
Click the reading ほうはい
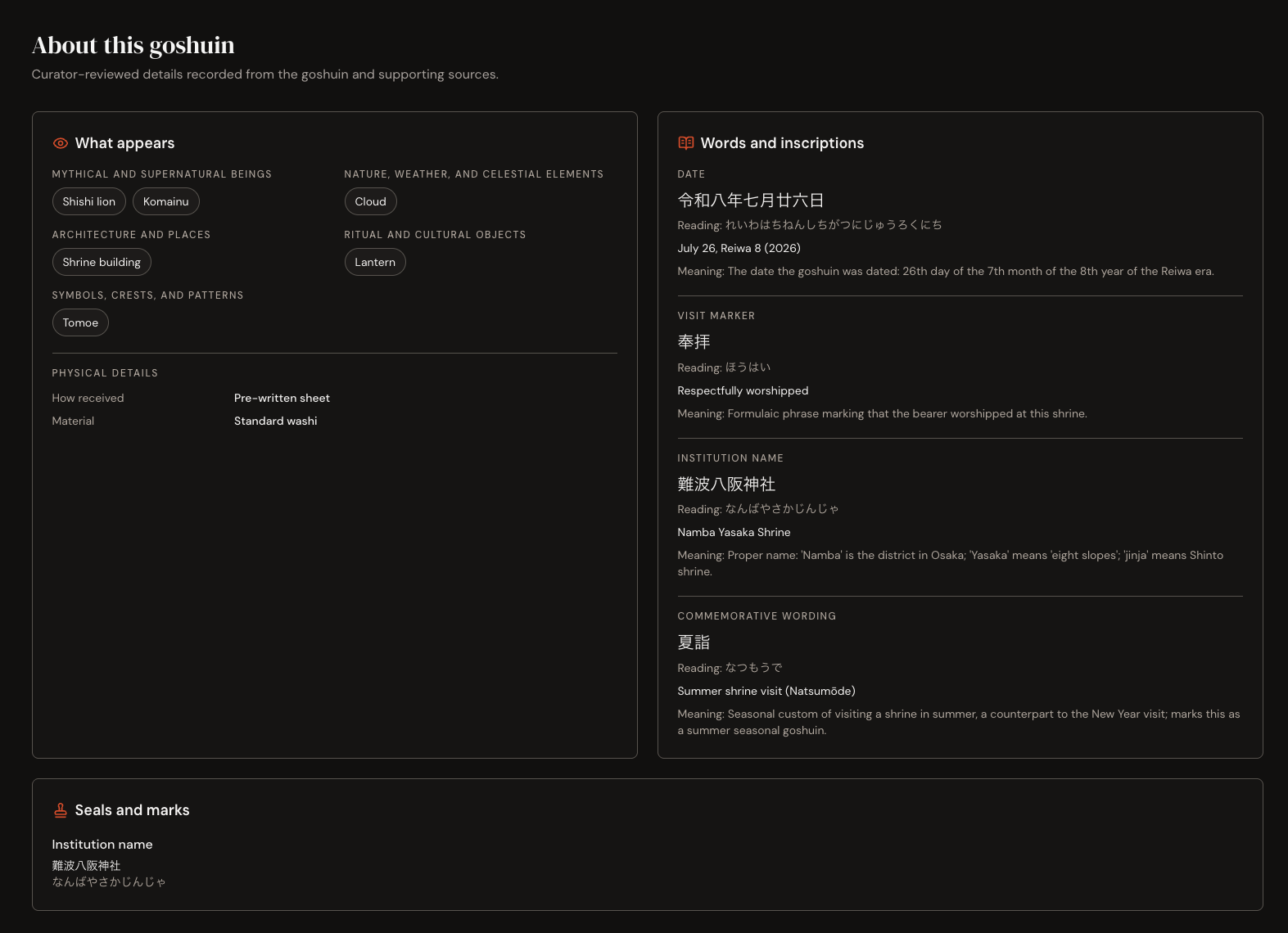point(748,367)
